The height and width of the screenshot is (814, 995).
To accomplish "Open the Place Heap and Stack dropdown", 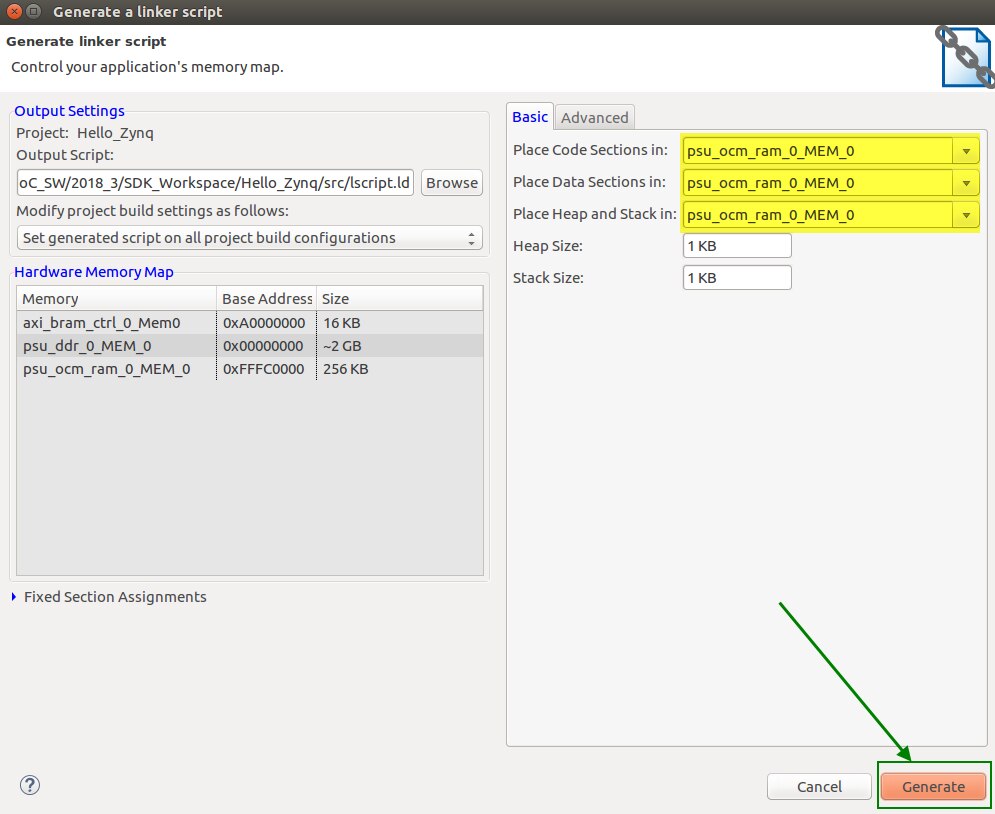I will (965, 215).
